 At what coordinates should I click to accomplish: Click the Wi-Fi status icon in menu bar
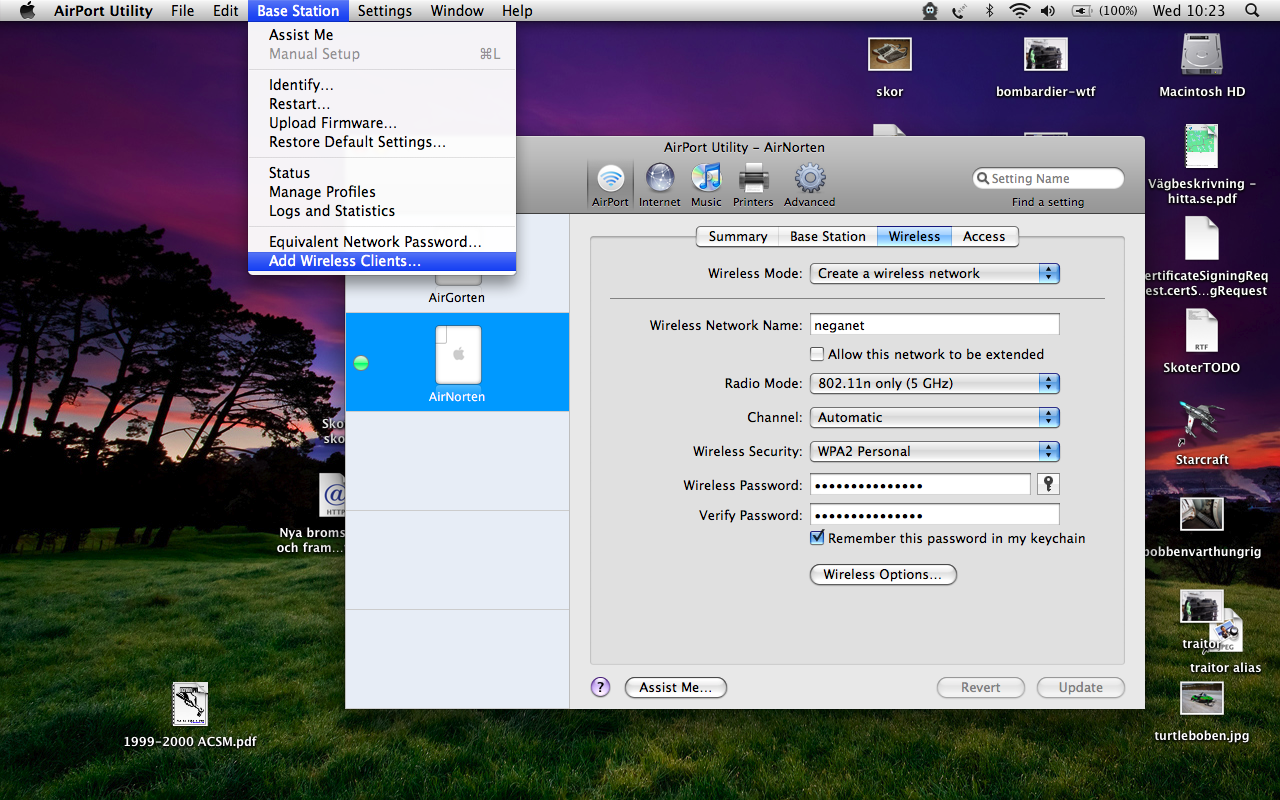(1019, 11)
